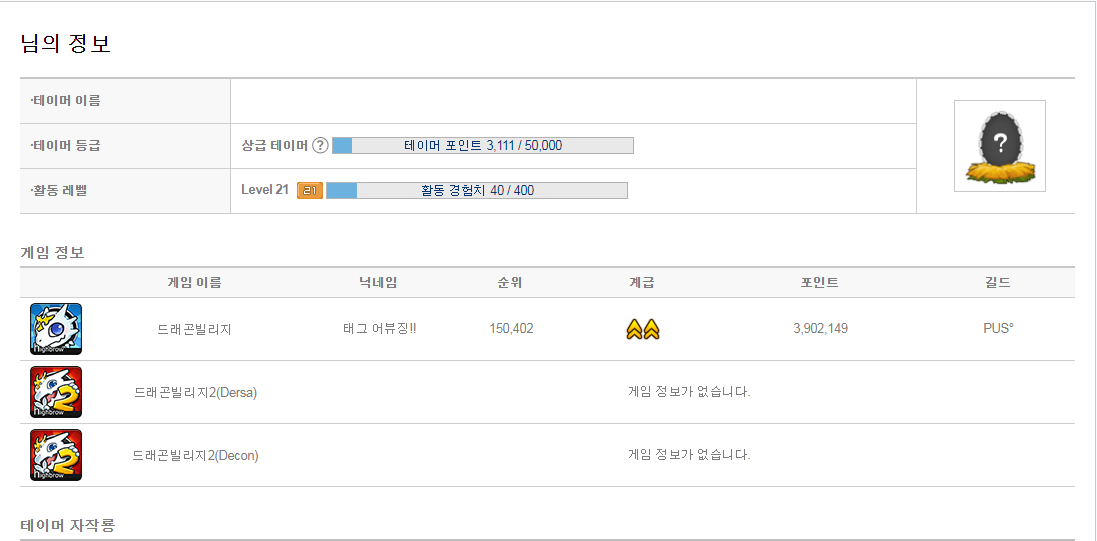Image resolution: width=1097 pixels, height=541 pixels.
Task: Click the 포인트 column header
Action: 820,283
